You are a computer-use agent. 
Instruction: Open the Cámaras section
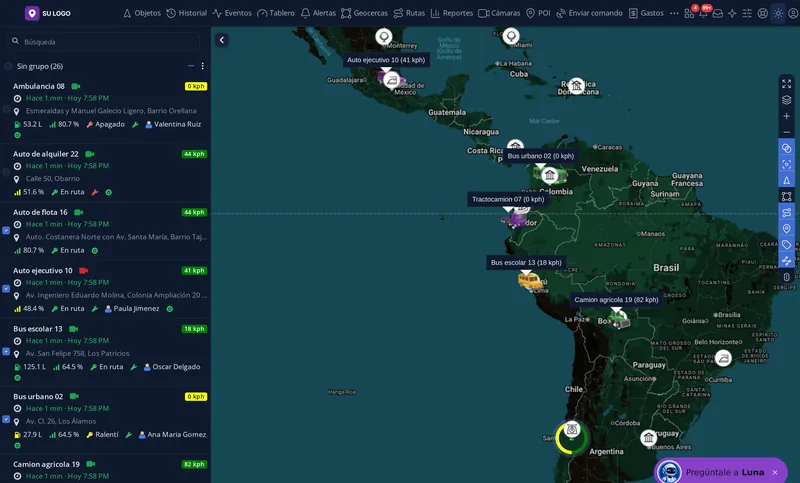[x=499, y=13]
